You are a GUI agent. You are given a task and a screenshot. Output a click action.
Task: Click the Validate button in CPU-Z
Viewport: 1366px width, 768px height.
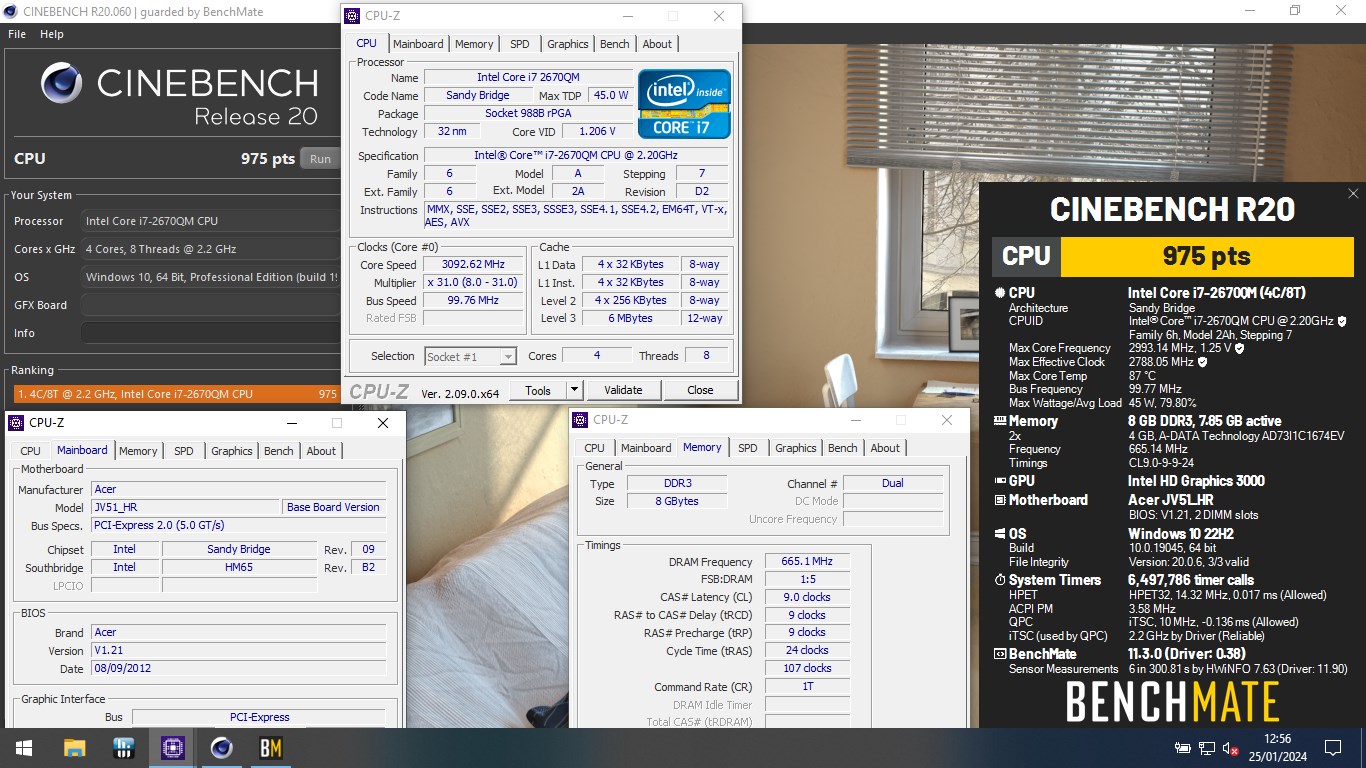623,390
